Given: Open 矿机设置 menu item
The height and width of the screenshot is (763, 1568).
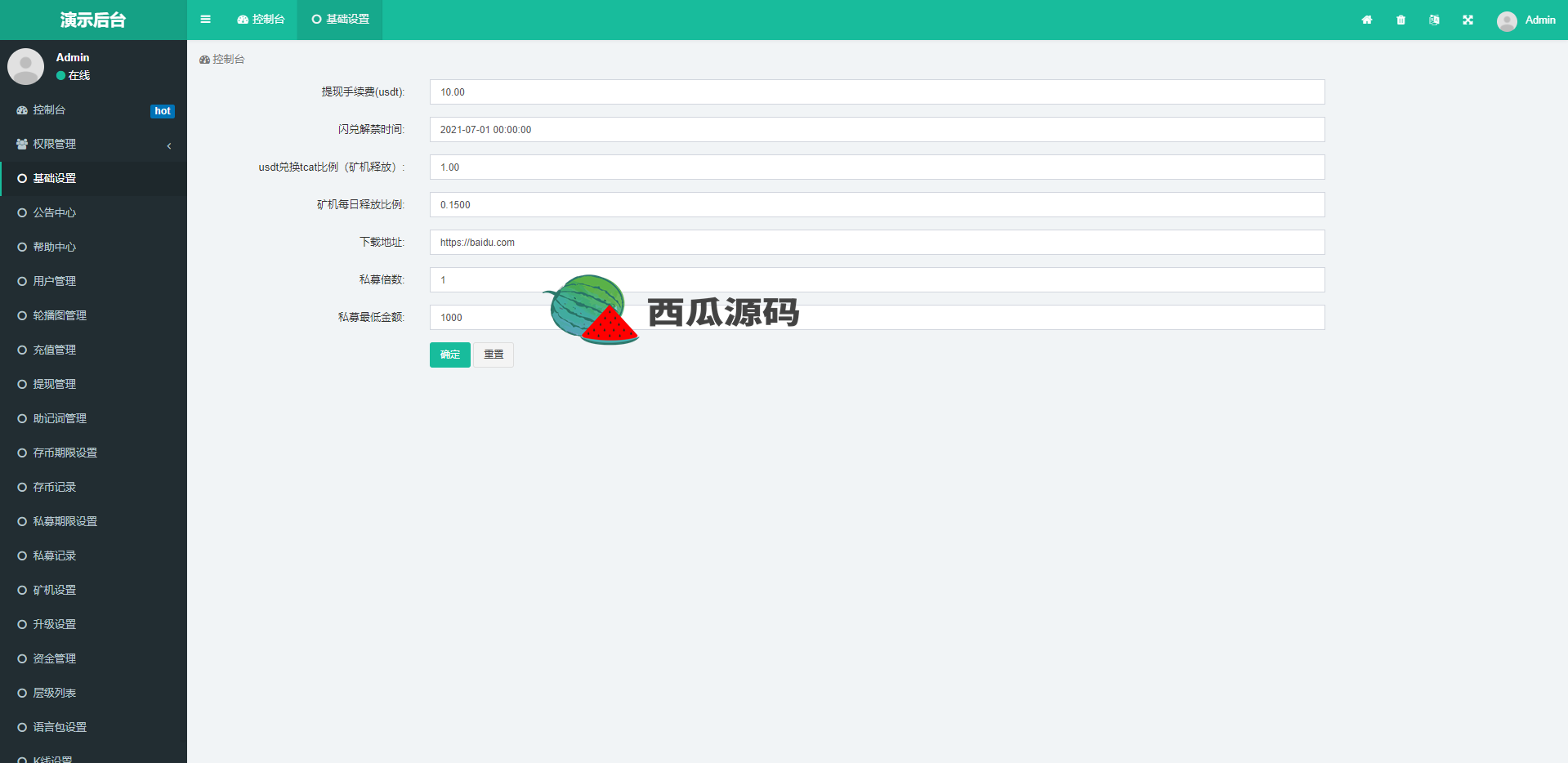Looking at the screenshot, I should pyautogui.click(x=93, y=590).
